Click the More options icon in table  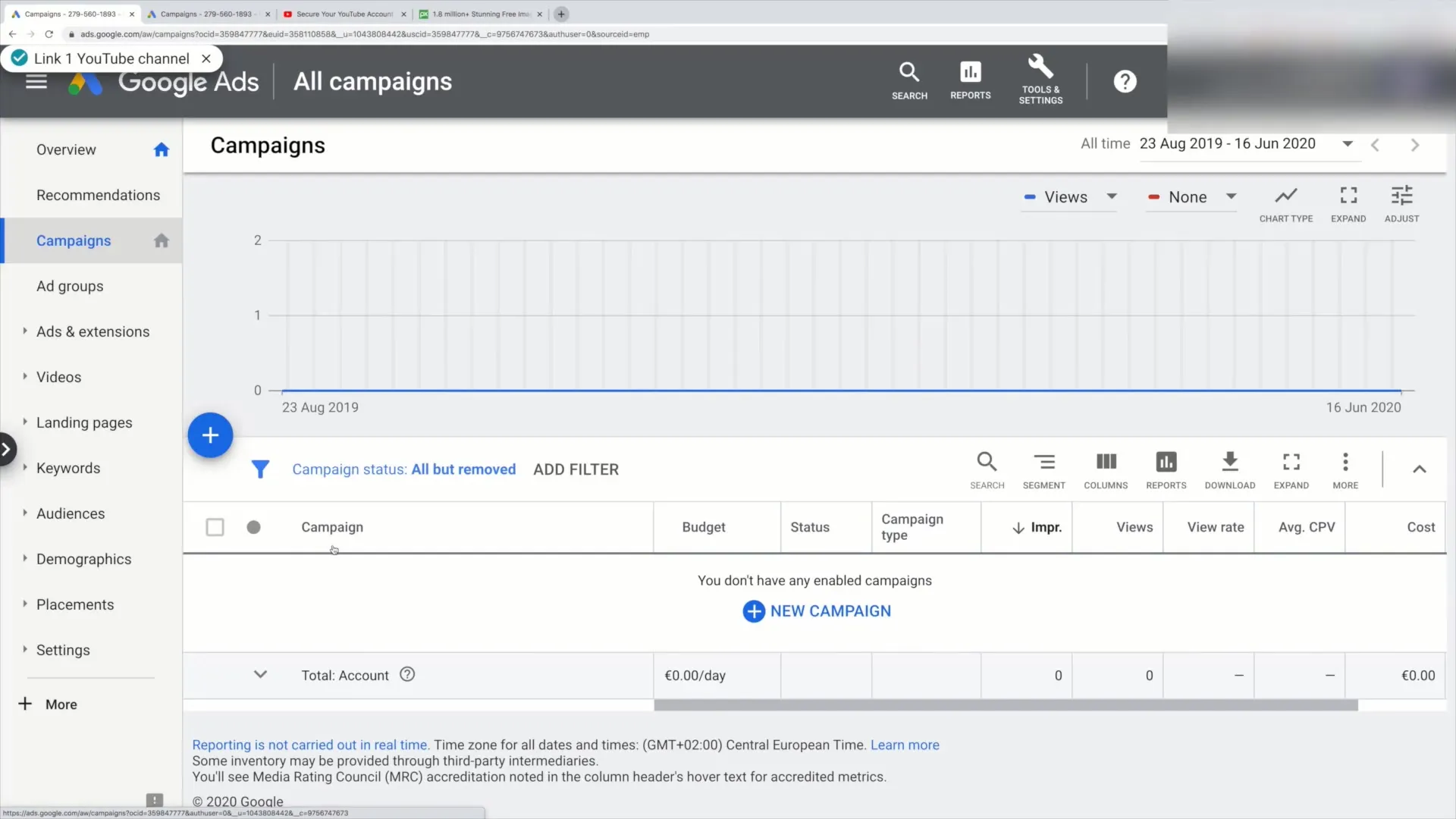1346,462
